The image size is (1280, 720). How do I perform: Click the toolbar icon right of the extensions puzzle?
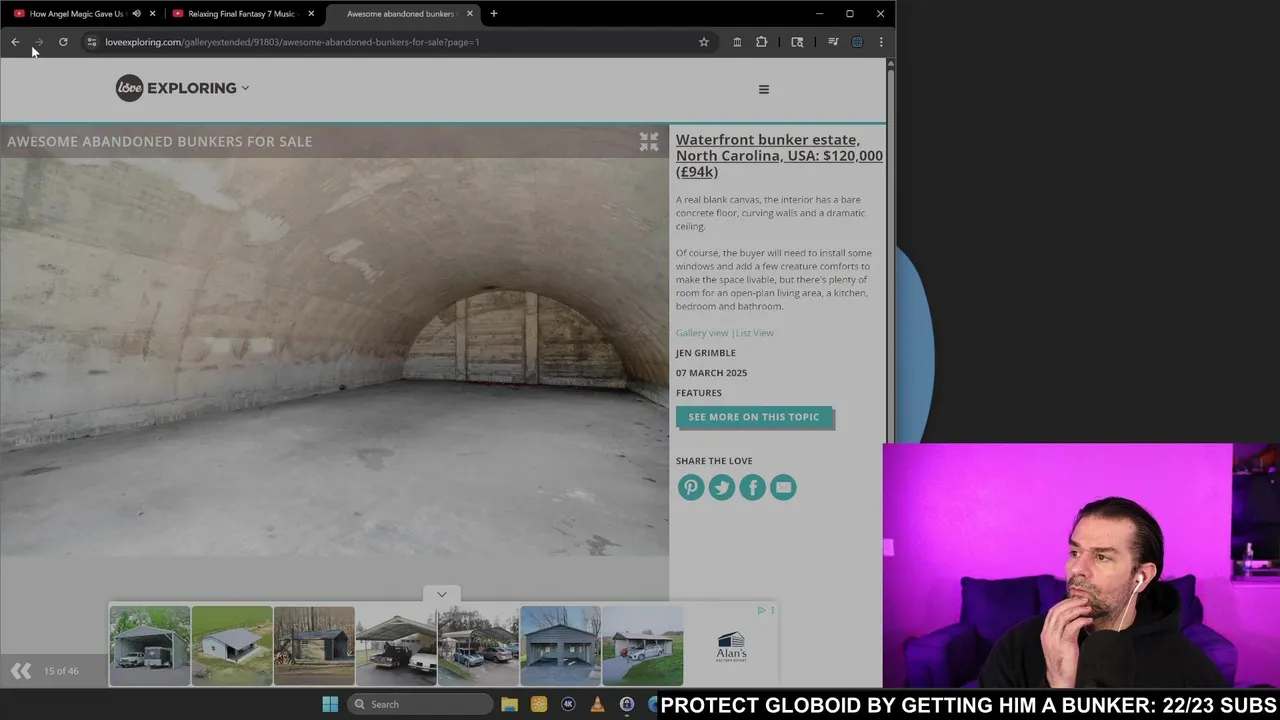point(797,42)
